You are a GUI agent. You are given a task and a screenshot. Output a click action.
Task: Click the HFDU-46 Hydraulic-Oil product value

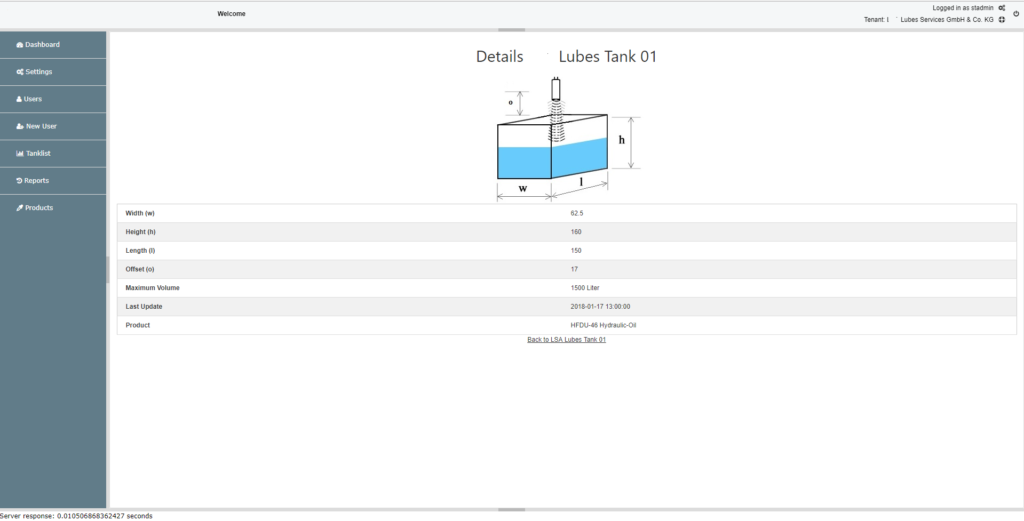pyautogui.click(x=603, y=325)
